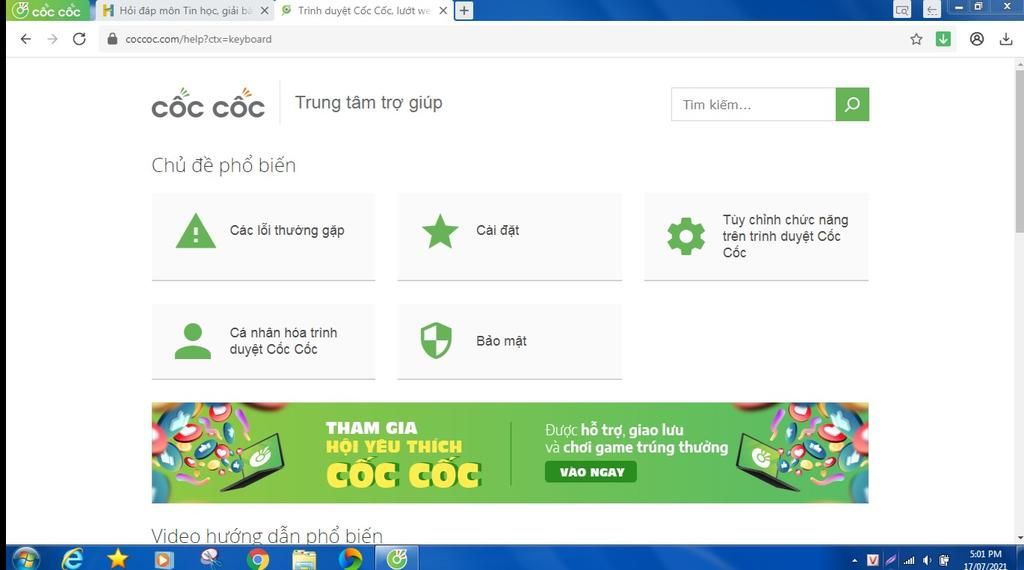The image size is (1024, 570).
Task: Open the media player taskbar icon
Action: (x=163, y=560)
